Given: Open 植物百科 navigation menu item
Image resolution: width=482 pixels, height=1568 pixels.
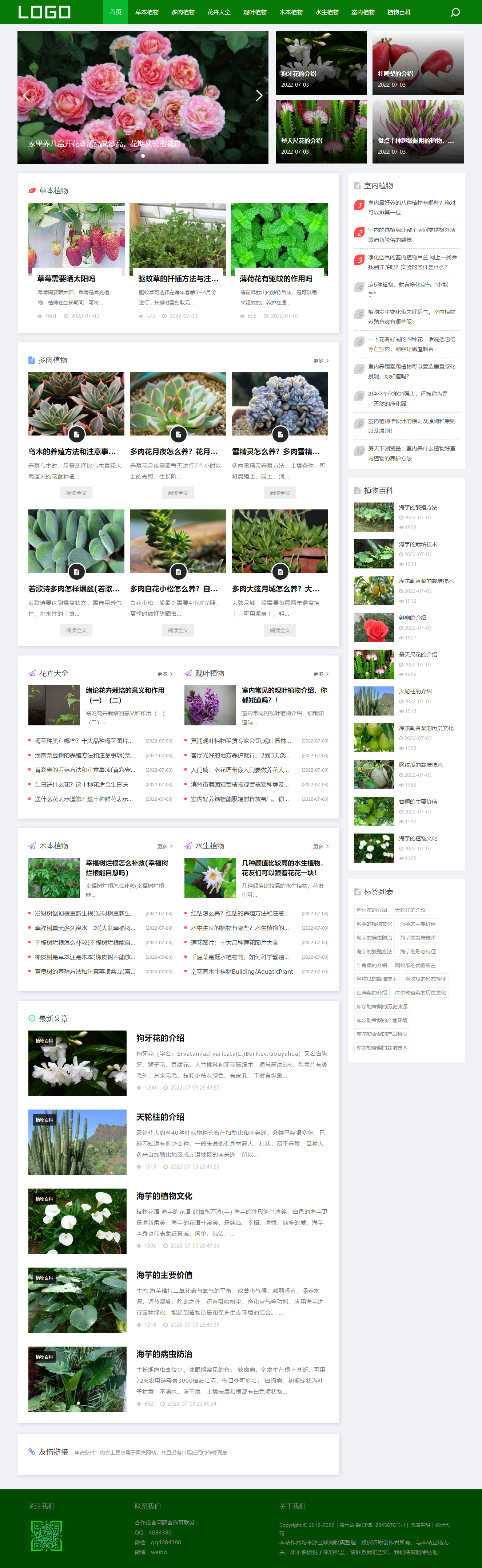Looking at the screenshot, I should click(x=399, y=12).
